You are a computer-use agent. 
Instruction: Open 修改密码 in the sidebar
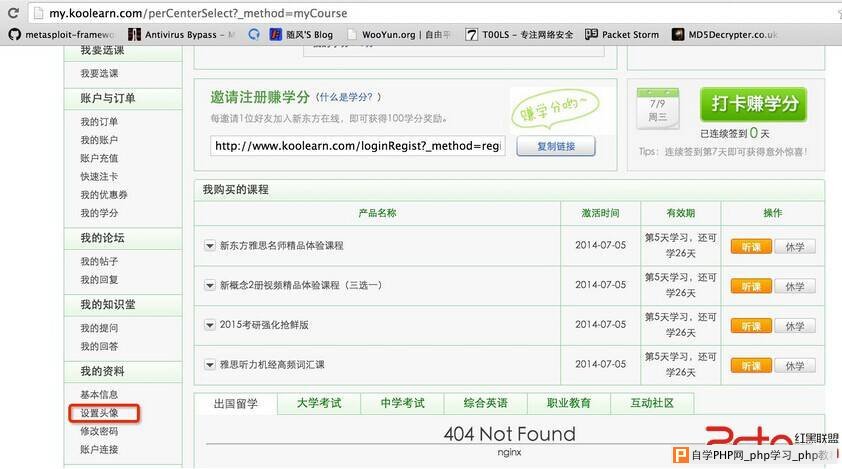(99, 431)
